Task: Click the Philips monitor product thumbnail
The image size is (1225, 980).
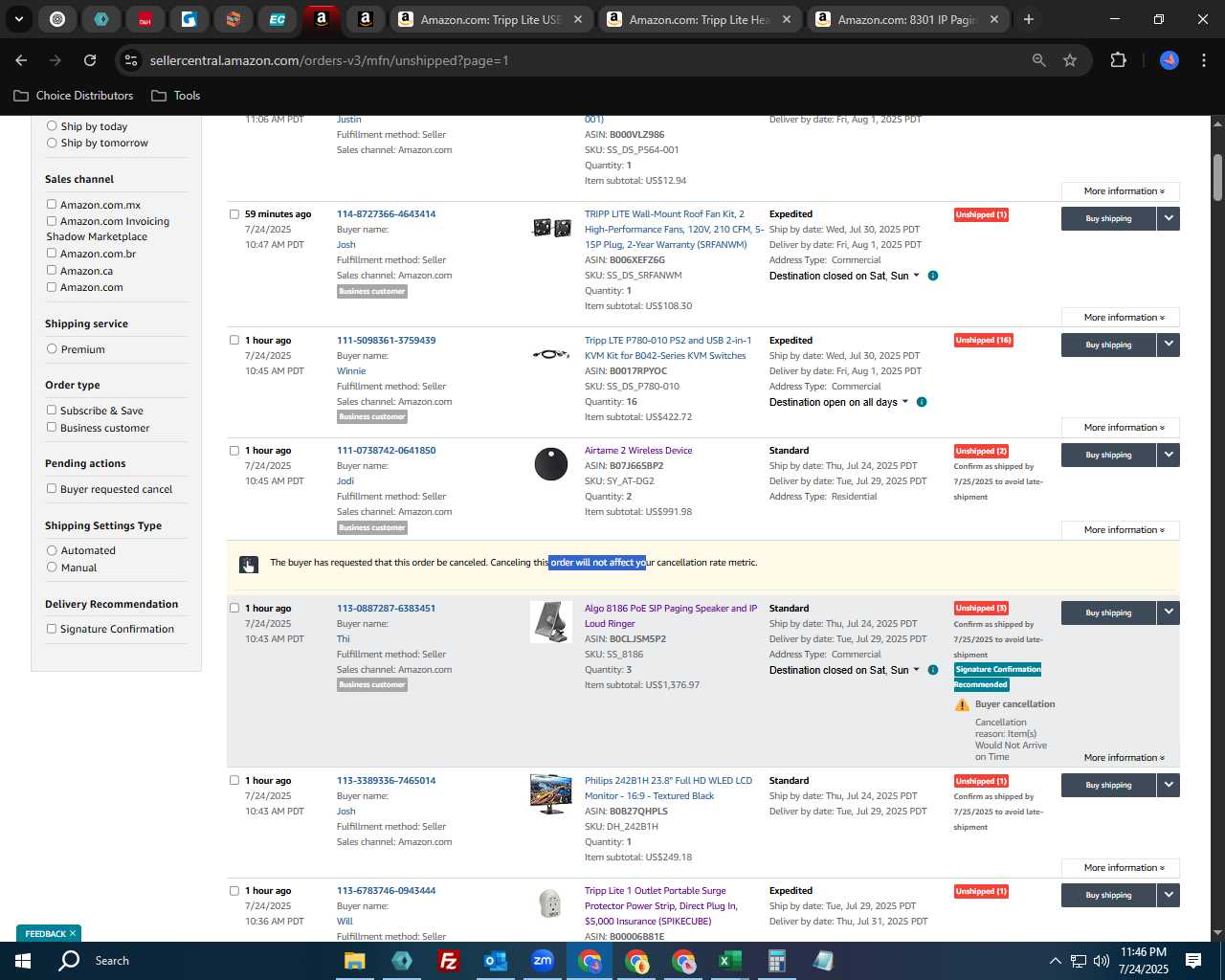Action: (551, 793)
